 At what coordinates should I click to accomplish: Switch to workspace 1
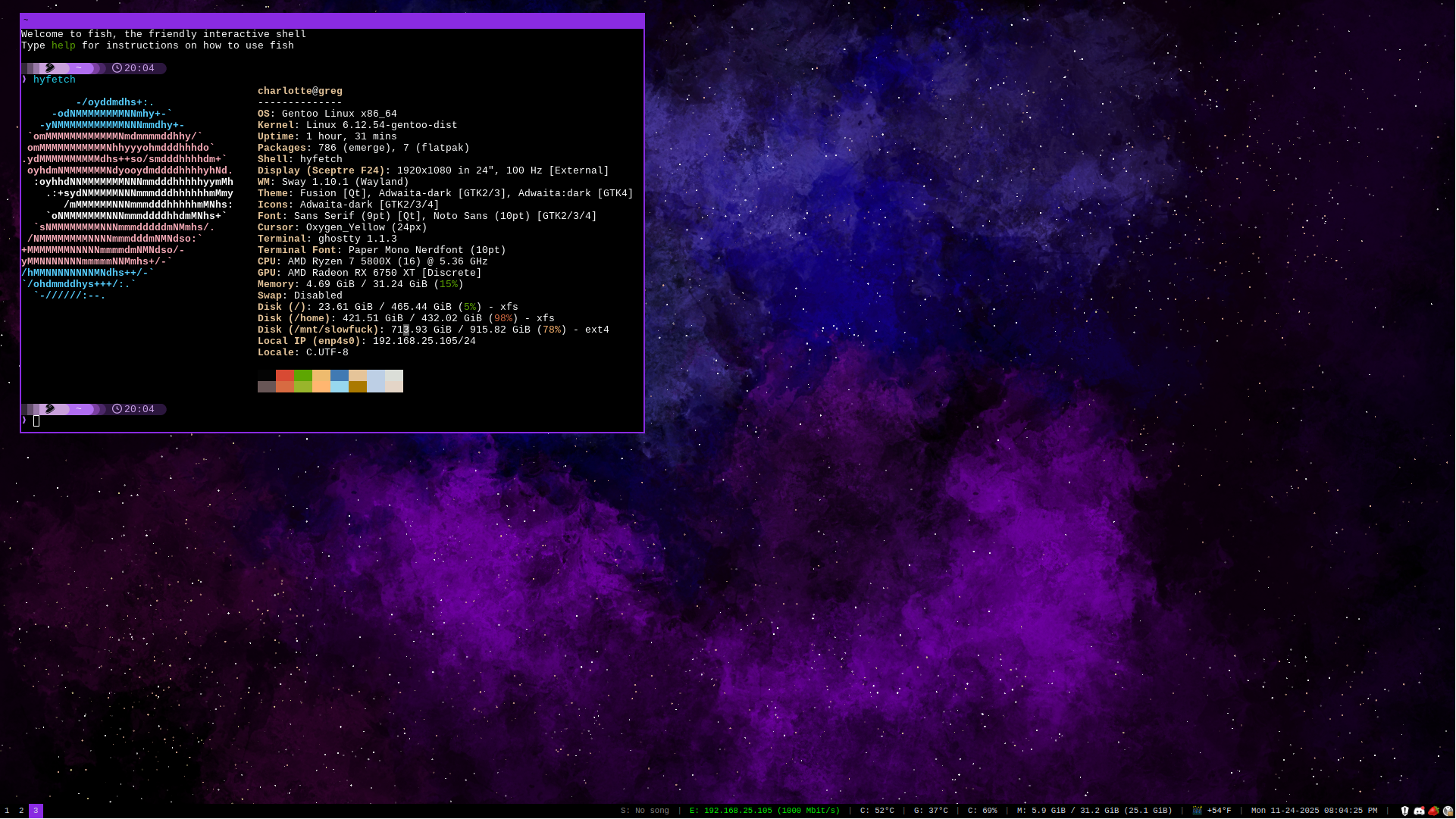coord(7,811)
